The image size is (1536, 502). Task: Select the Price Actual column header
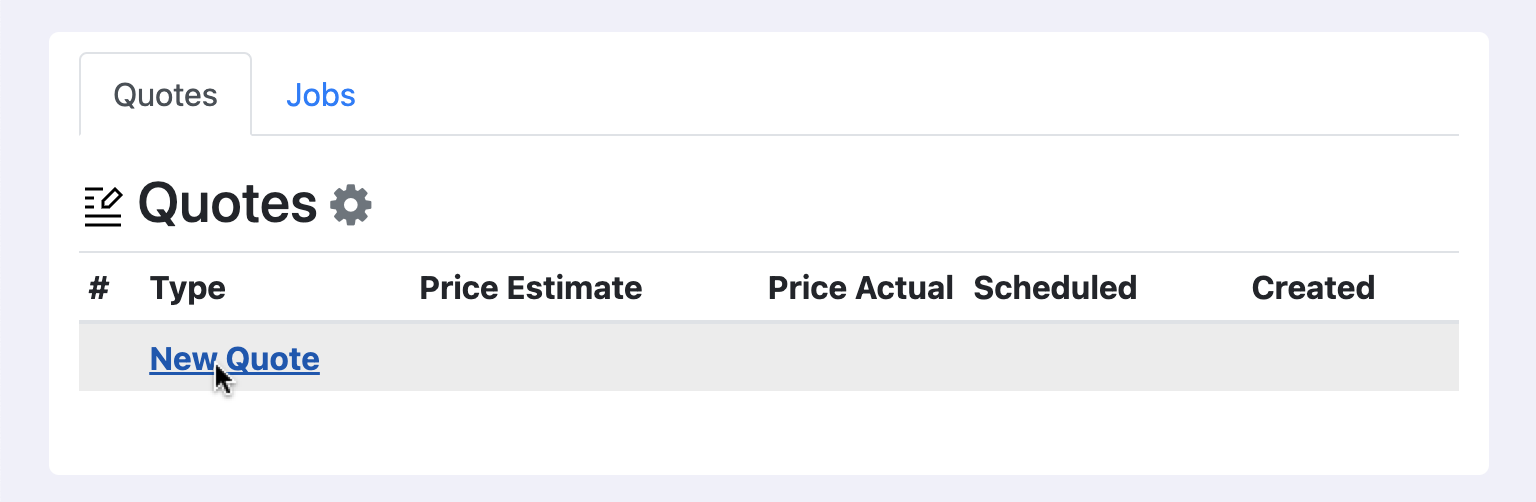tap(860, 288)
